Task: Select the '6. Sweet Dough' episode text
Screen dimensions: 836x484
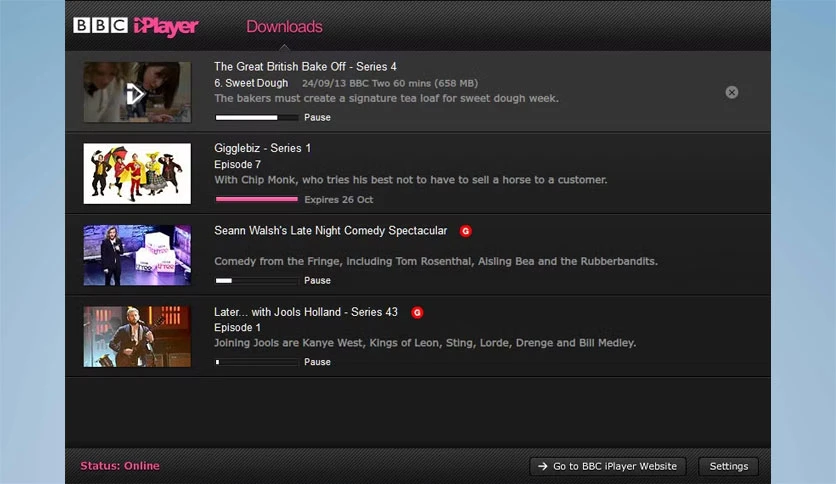Action: [251, 83]
